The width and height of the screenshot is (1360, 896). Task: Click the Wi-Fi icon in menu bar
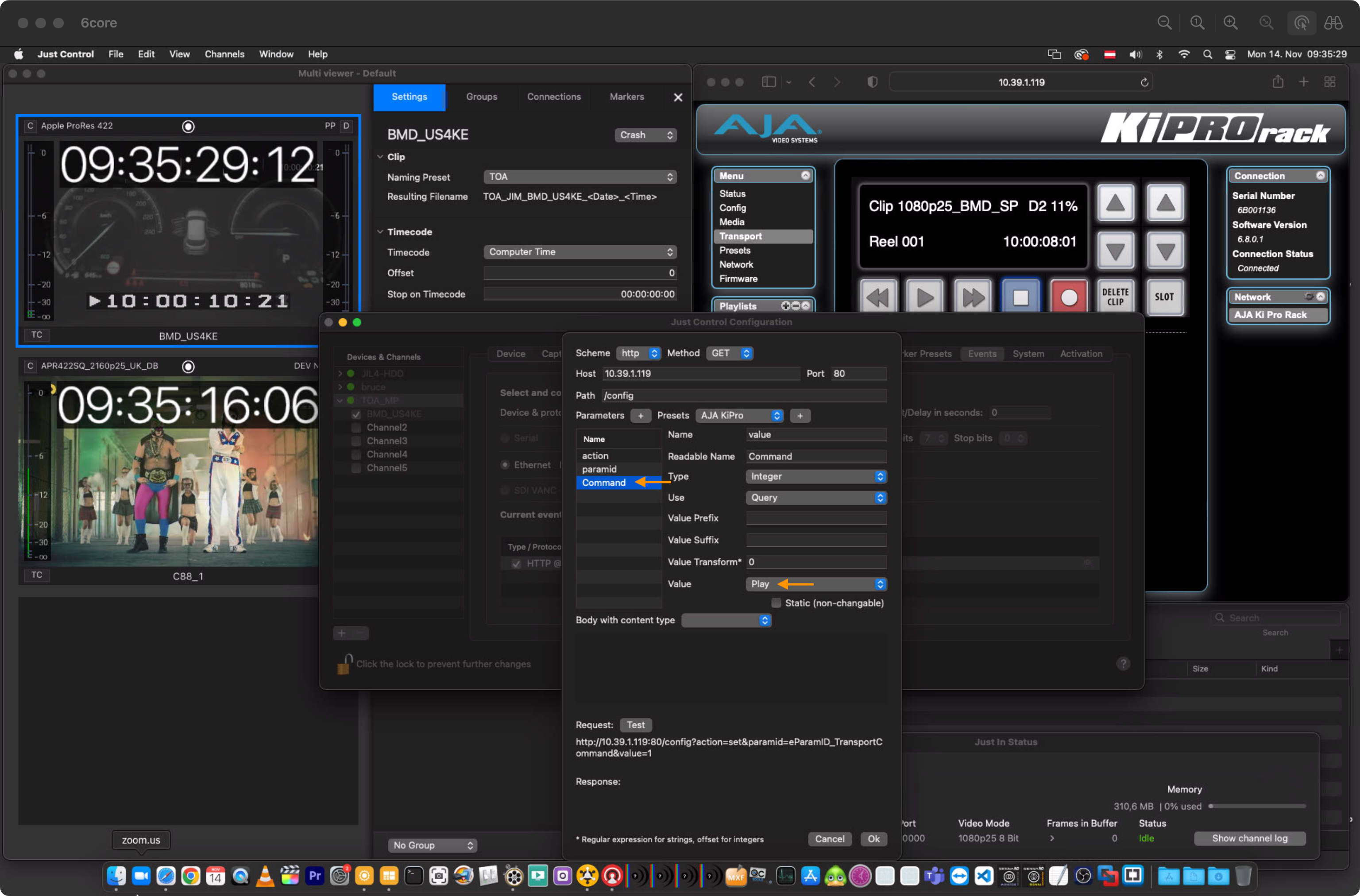tap(1184, 54)
